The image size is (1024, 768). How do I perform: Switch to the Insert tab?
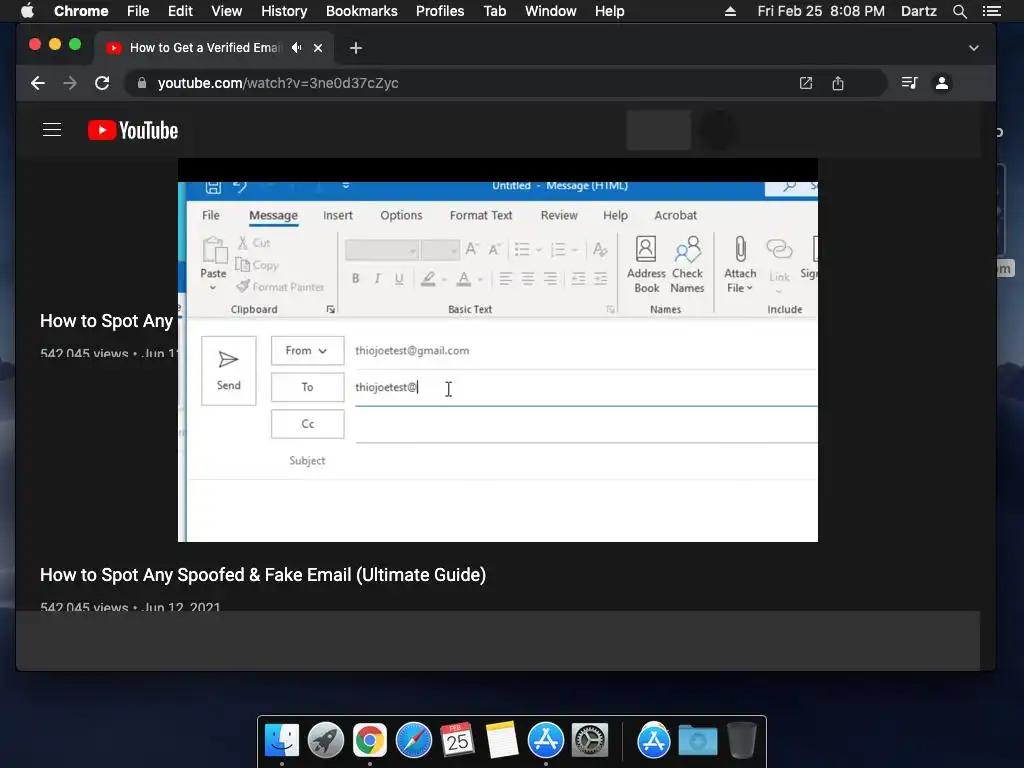pyautogui.click(x=338, y=216)
